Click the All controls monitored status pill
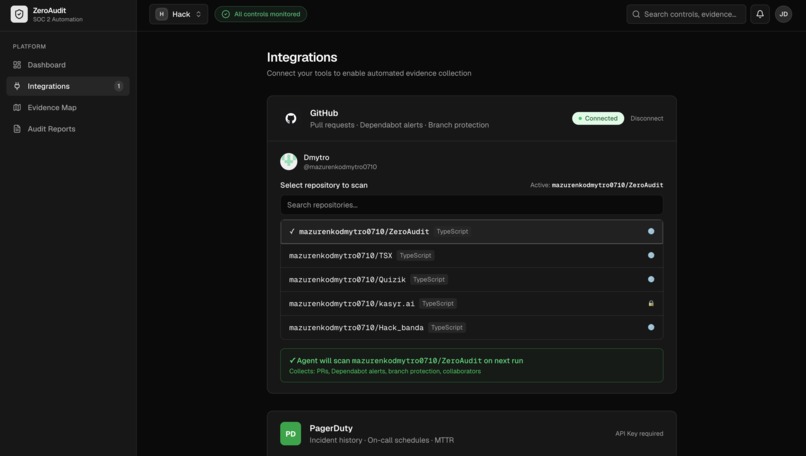The image size is (806, 456). click(x=261, y=14)
